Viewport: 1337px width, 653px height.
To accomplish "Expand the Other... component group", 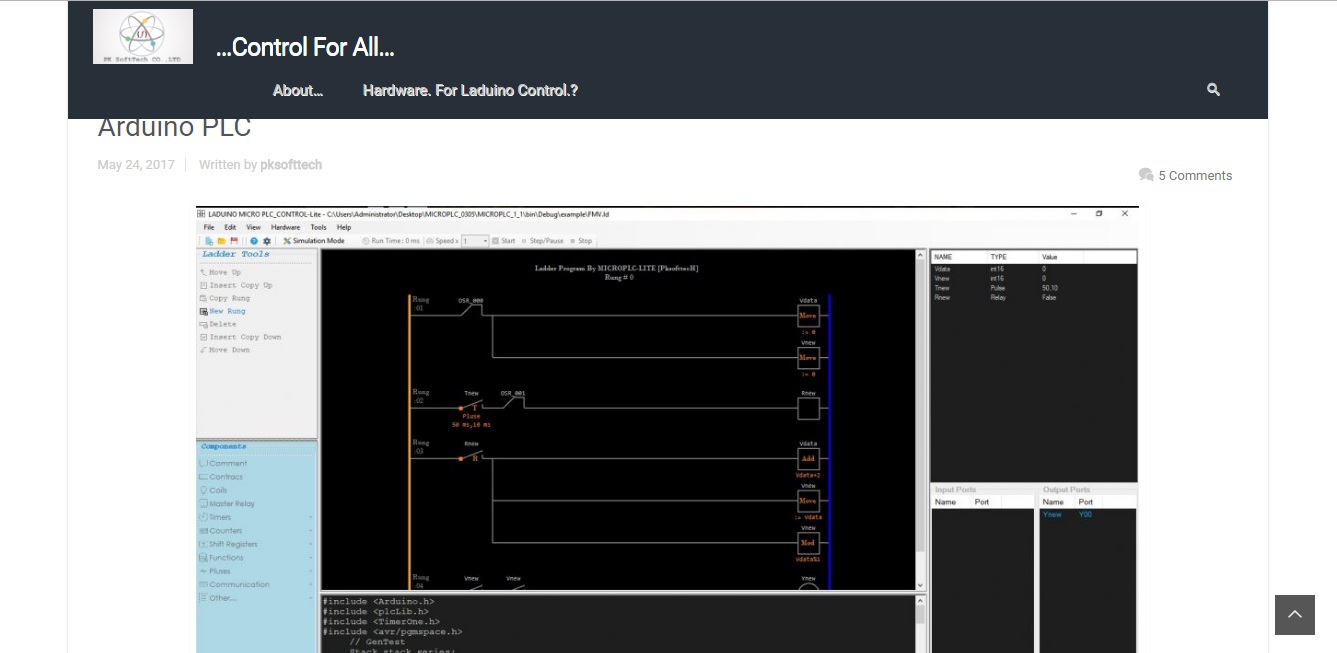I will tap(255, 598).
